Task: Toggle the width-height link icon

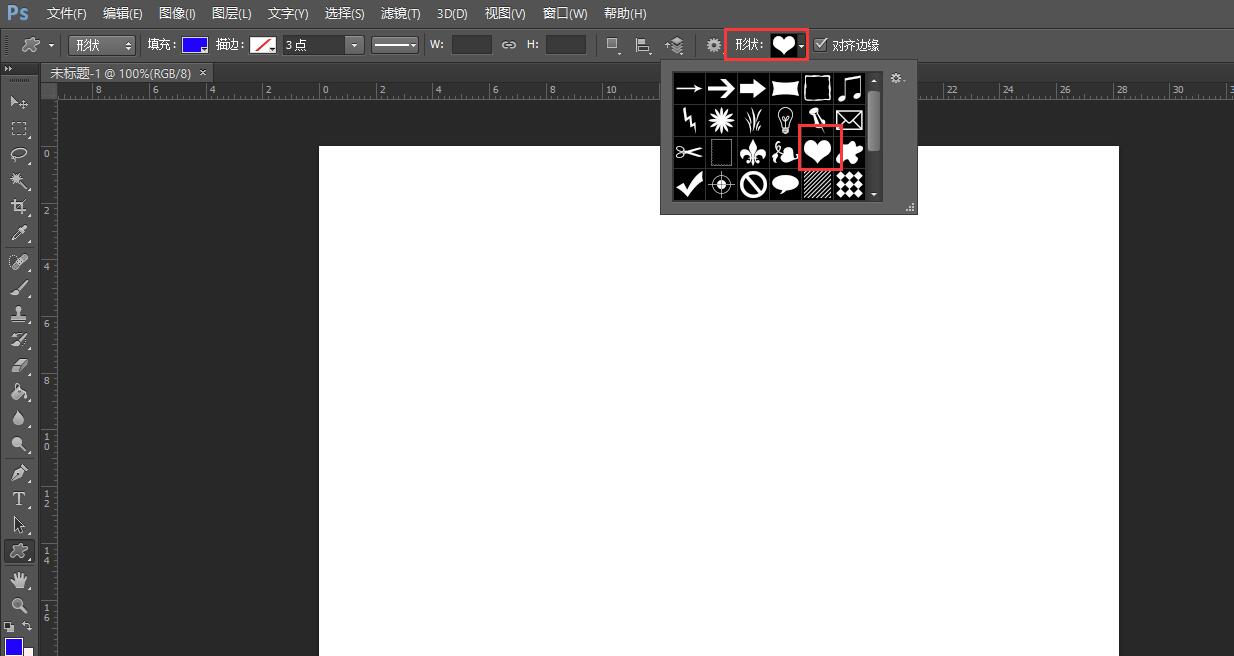Action: pos(508,45)
